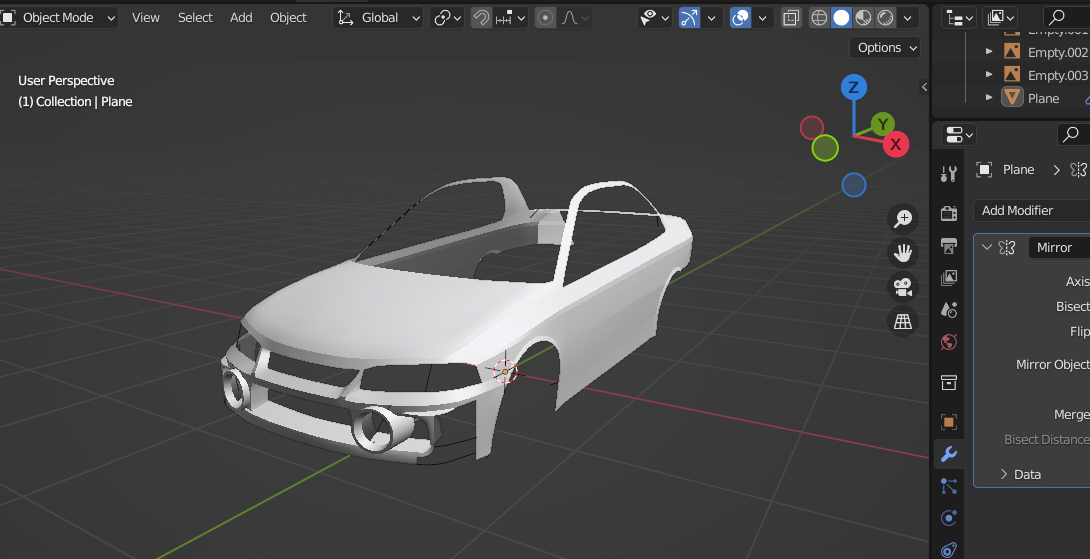Toggle viewport overlays
The height and width of the screenshot is (559, 1090).
(740, 18)
